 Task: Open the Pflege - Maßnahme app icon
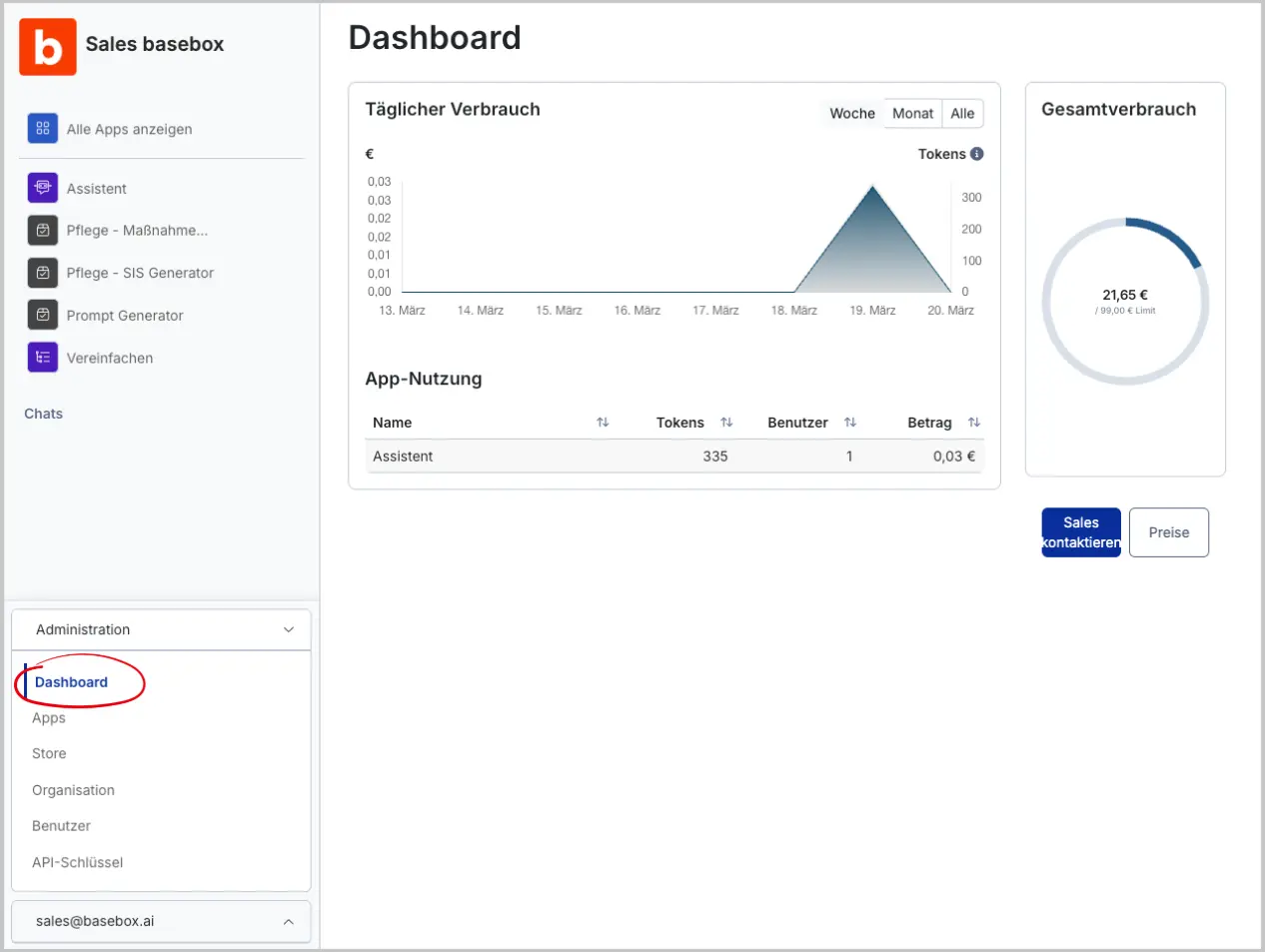(x=40, y=230)
